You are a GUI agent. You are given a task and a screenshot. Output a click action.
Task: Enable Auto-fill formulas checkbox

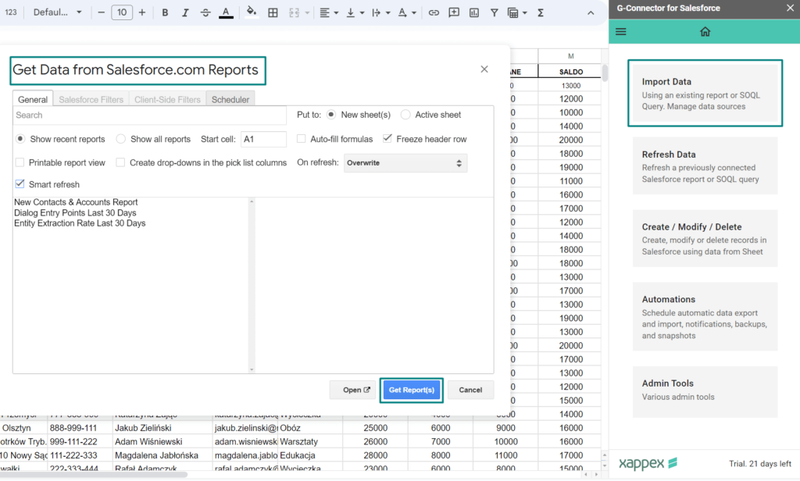[302, 139]
